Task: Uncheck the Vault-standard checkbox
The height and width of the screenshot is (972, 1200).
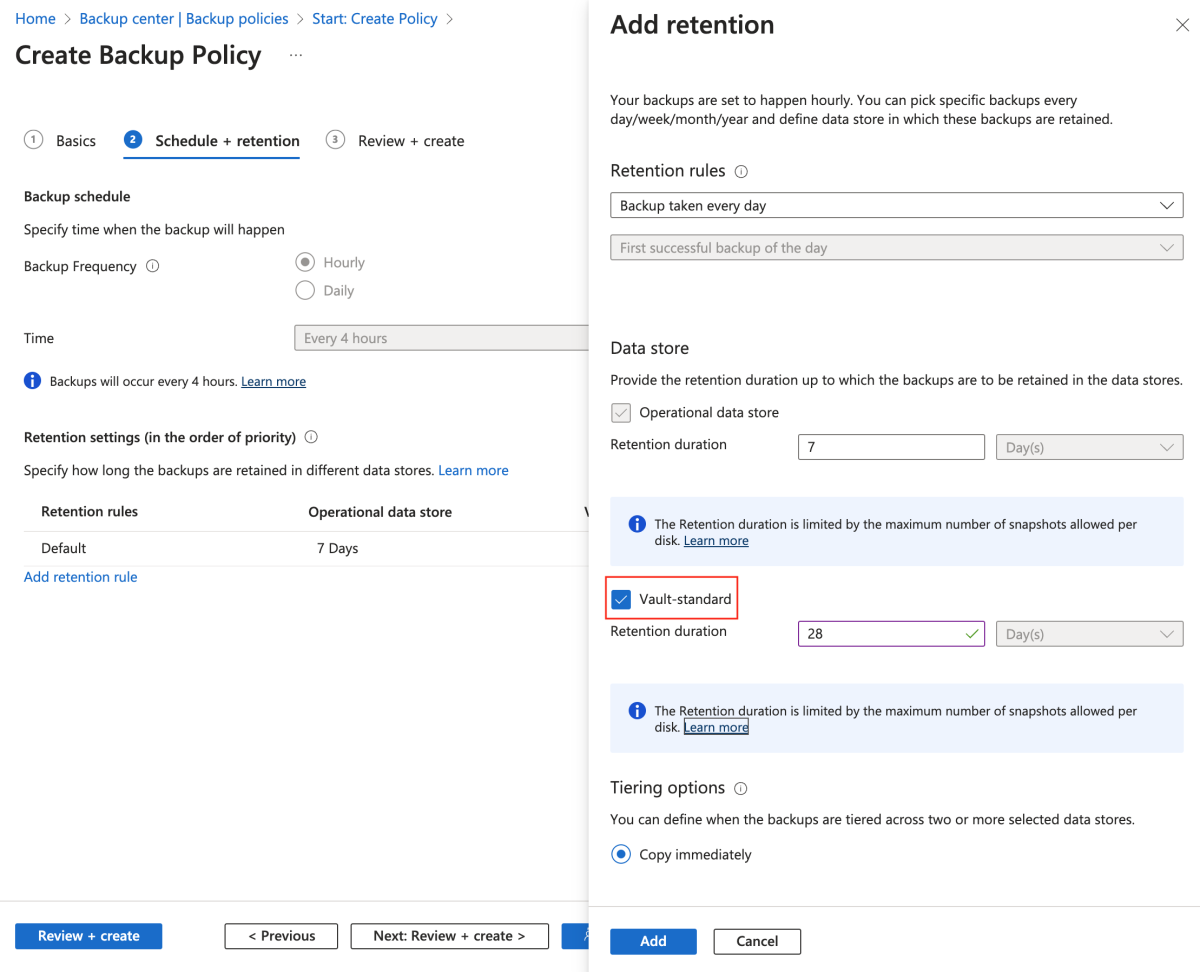Action: pyautogui.click(x=621, y=598)
